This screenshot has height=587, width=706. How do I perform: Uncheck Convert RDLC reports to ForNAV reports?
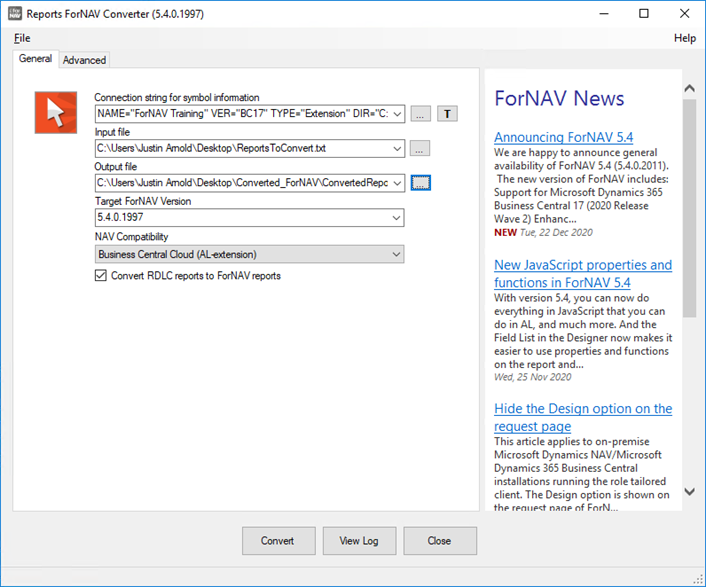coord(101,276)
